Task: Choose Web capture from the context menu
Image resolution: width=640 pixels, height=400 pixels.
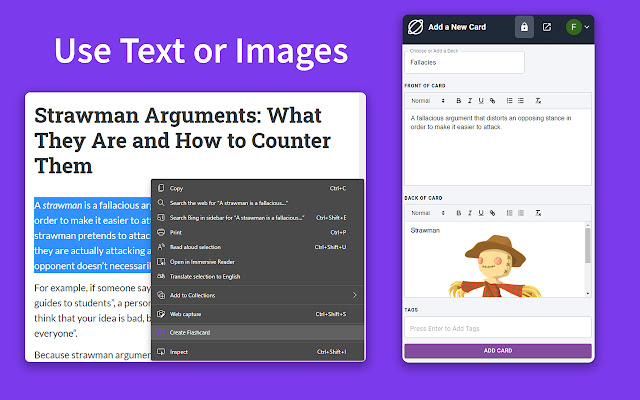Action: click(x=257, y=314)
